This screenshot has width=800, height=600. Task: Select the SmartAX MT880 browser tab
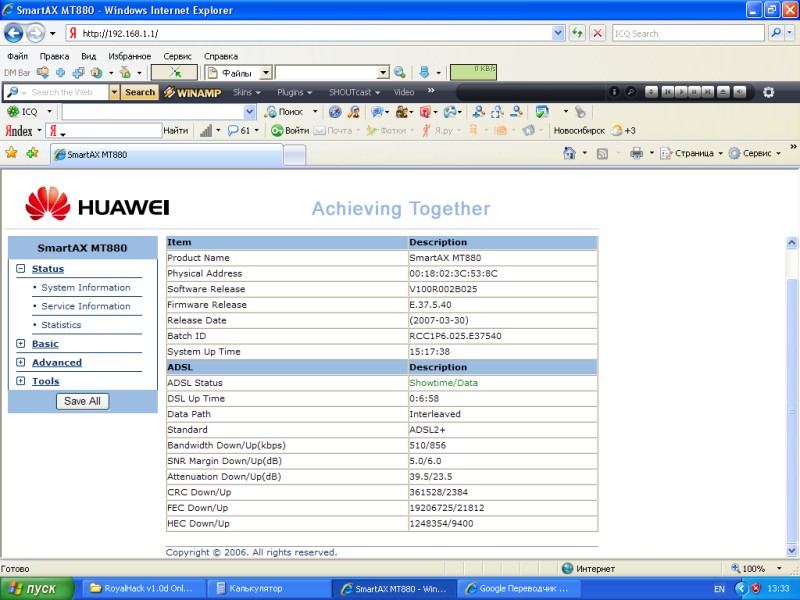tap(166, 155)
